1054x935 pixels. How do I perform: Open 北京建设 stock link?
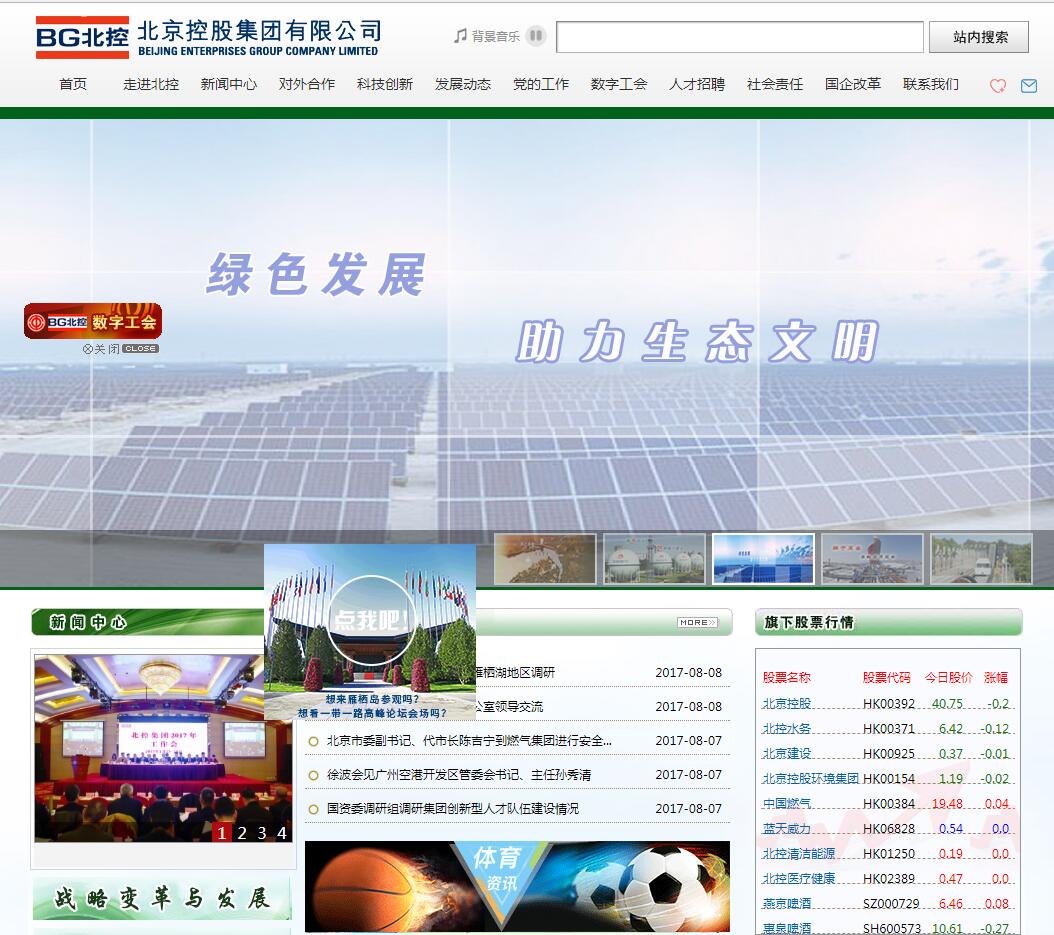[786, 754]
